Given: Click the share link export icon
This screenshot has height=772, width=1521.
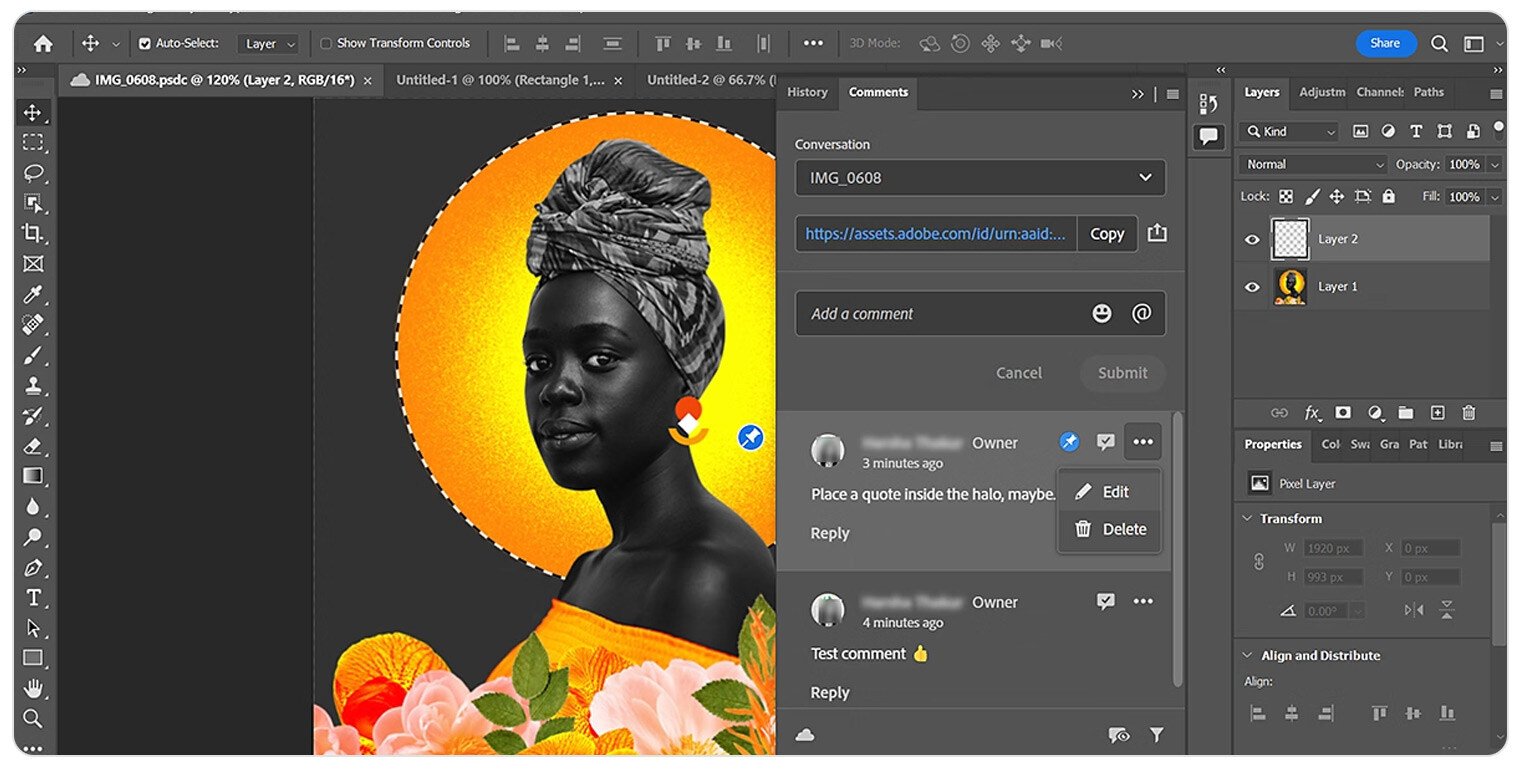Looking at the screenshot, I should click(1157, 233).
